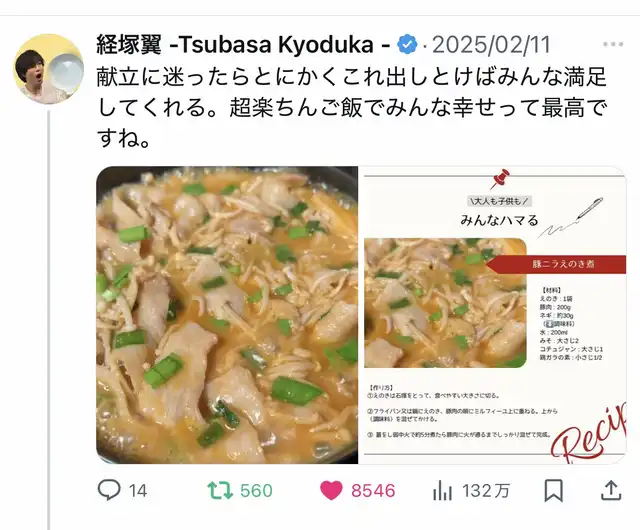Open the 2025/02/11 post date link
This screenshot has height=530, width=640.
491,45
